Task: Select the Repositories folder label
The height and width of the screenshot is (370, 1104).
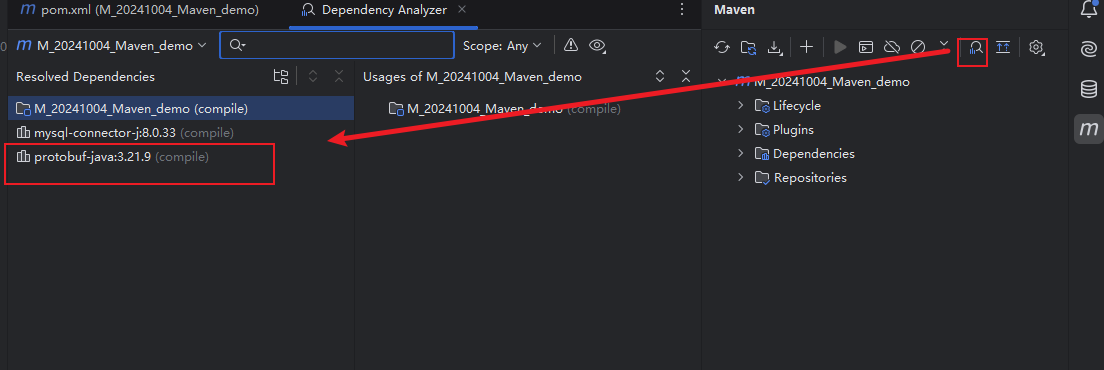Action: click(810, 177)
